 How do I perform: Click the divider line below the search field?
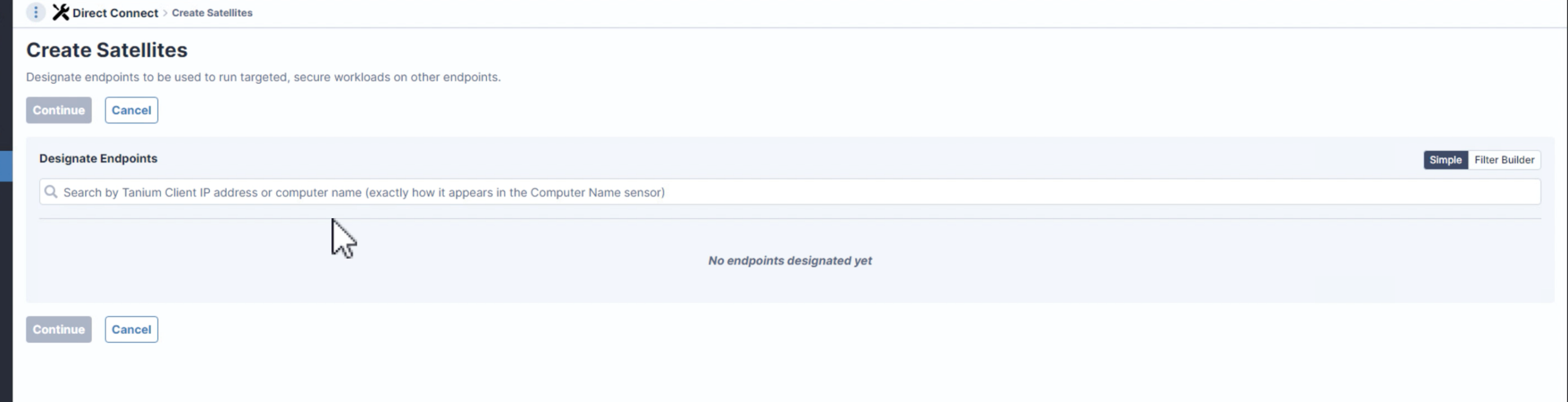(x=790, y=218)
